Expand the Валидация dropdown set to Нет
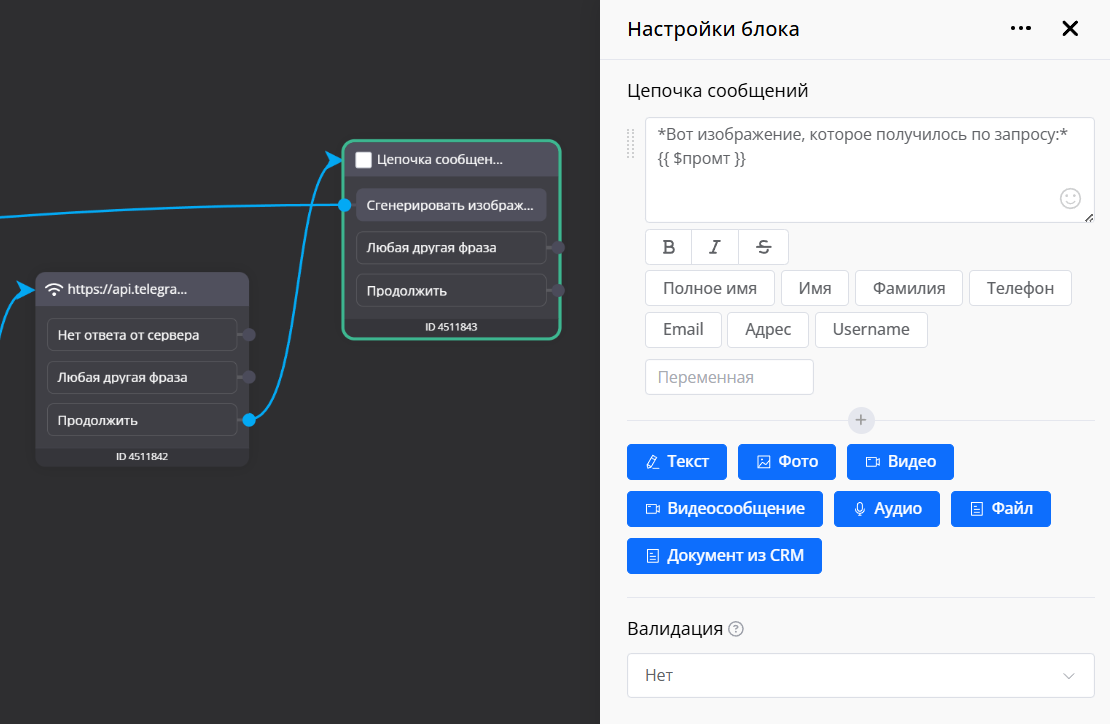Screen dimensions: 1110x724 pyautogui.click(x=860, y=676)
